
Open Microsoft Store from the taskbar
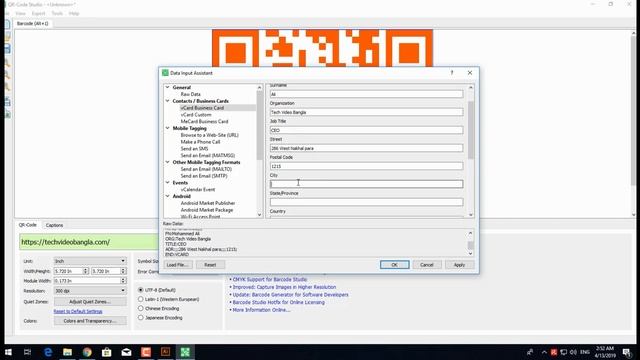pos(107,352)
